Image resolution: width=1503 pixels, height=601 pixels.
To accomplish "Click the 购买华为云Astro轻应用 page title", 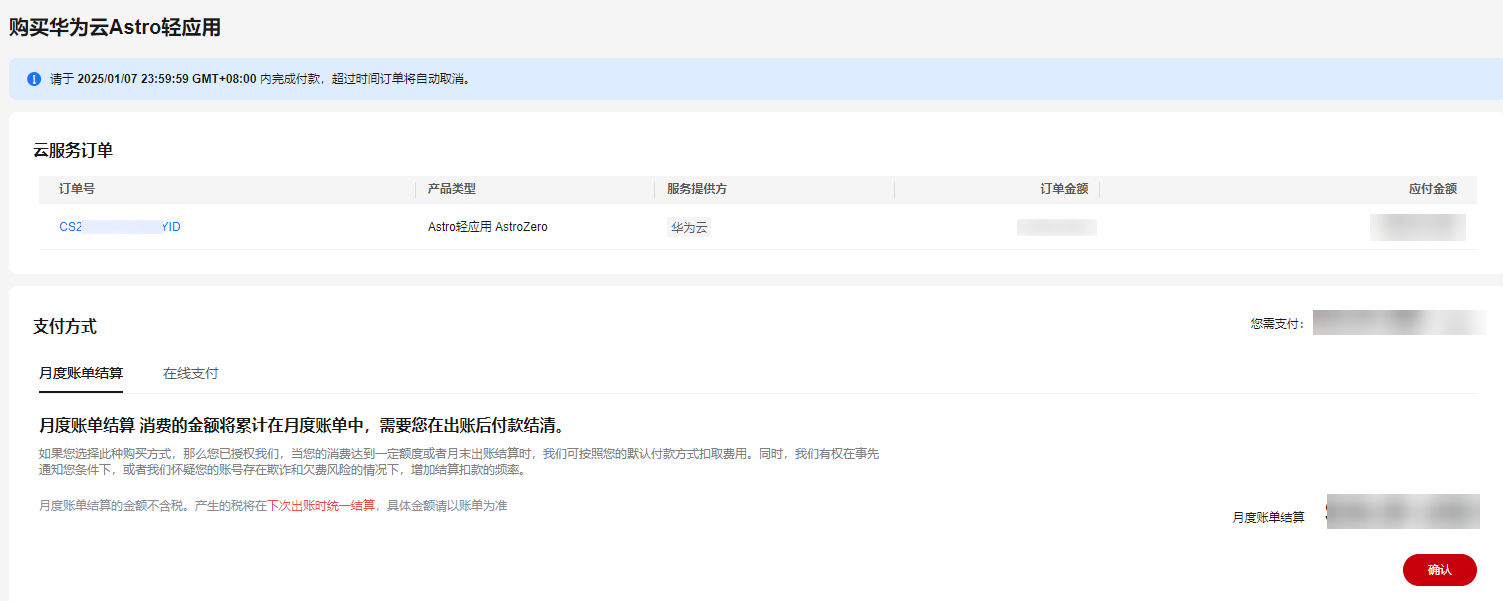I will 115,28.
